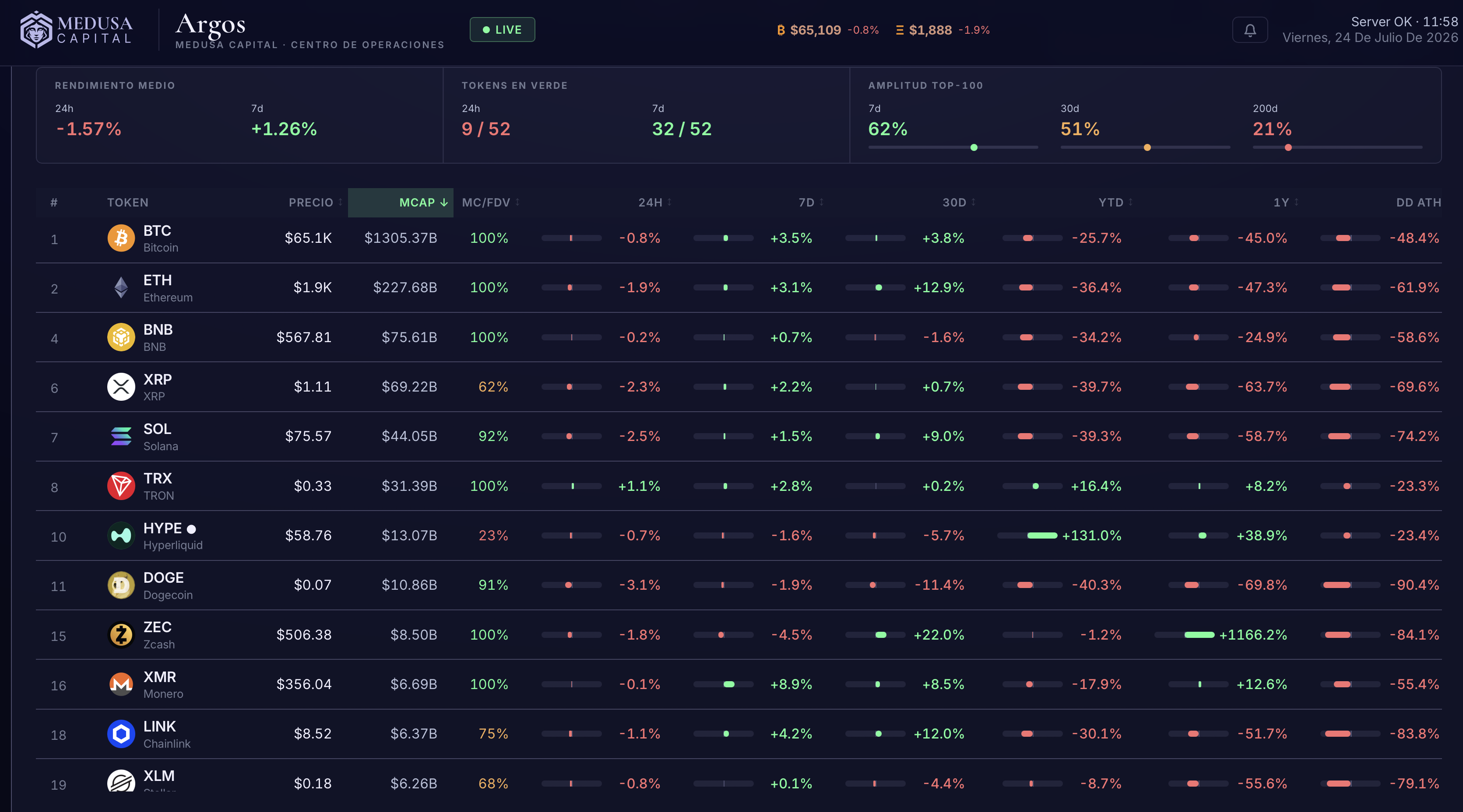Click the 30d amplitude slider dot
Image resolution: width=1463 pixels, height=812 pixels.
pos(1147,147)
